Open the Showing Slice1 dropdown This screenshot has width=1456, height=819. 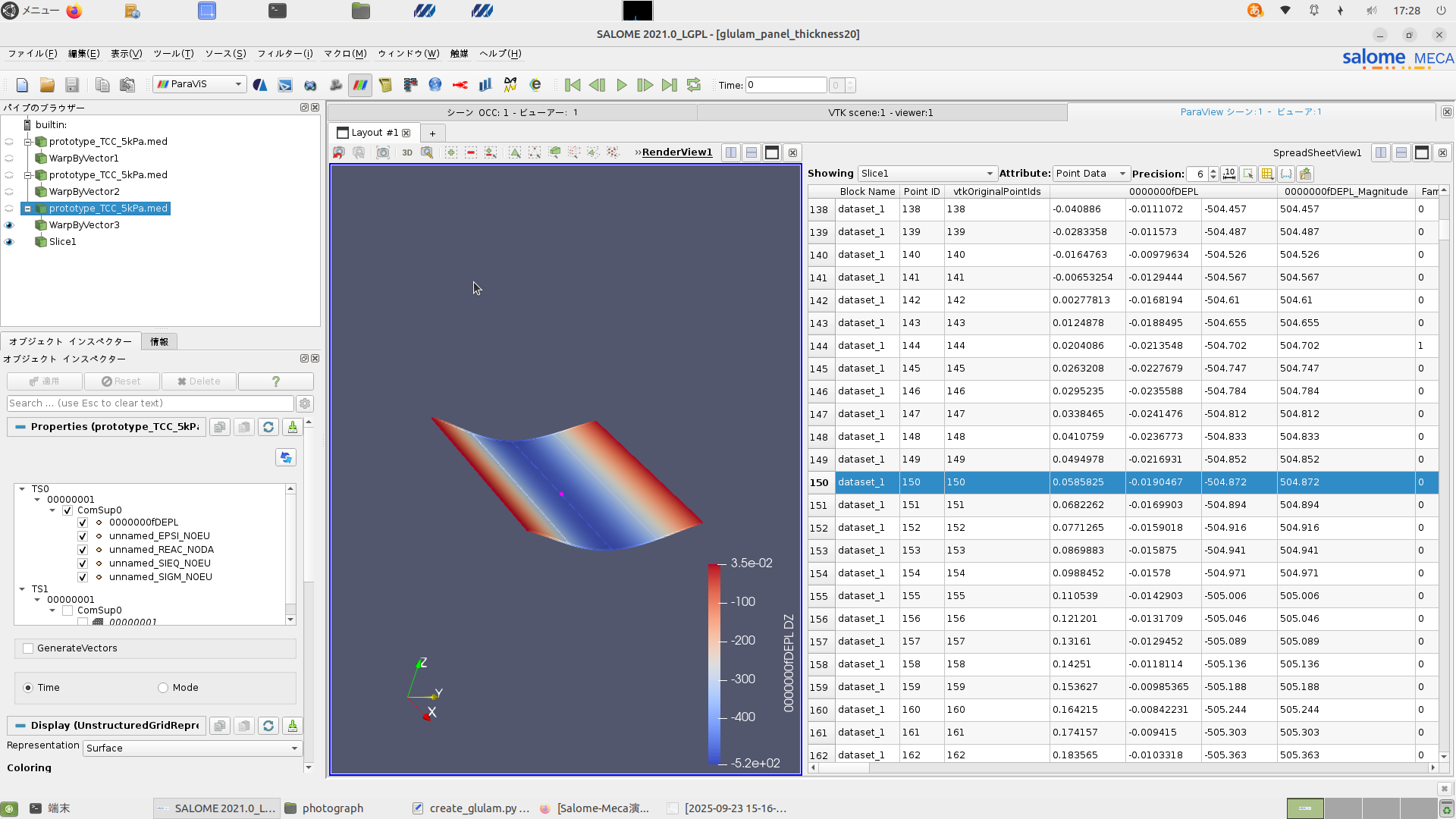tap(926, 174)
